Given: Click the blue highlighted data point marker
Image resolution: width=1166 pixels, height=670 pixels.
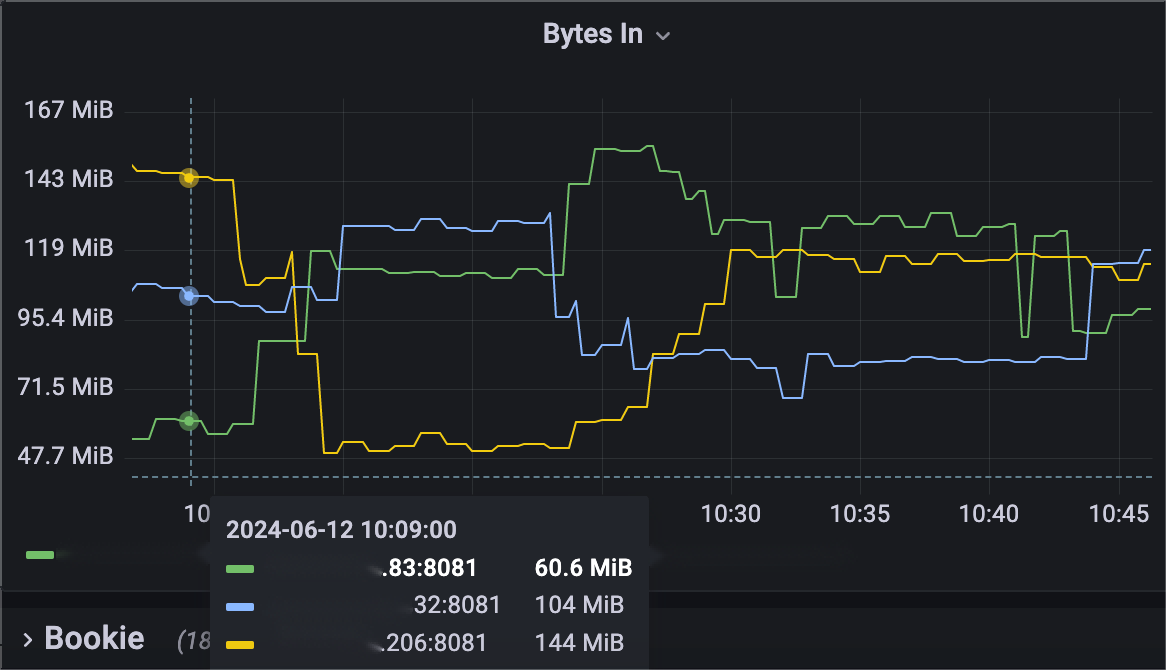Looking at the screenshot, I should [x=189, y=296].
